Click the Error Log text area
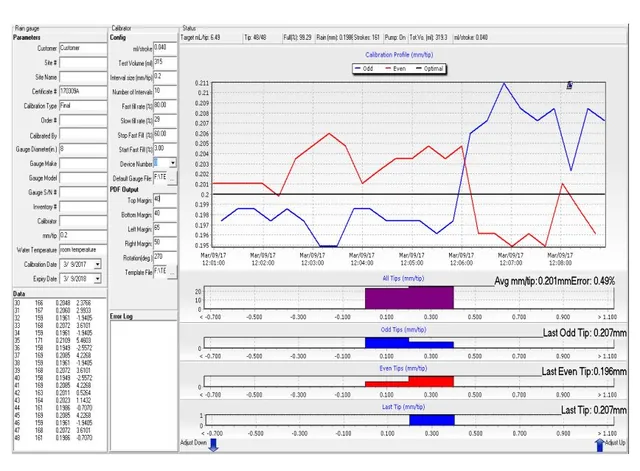Viewport: 640px width, 471px height. 143,386
